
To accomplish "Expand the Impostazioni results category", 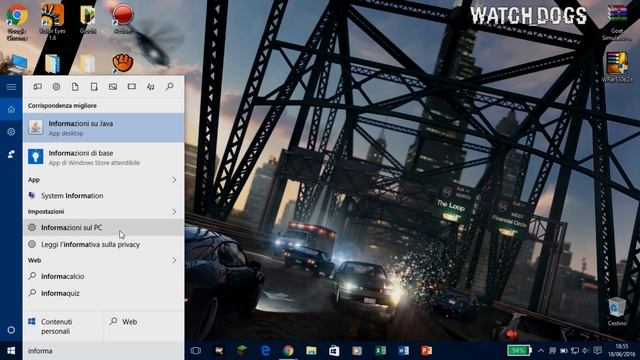I will pos(174,211).
